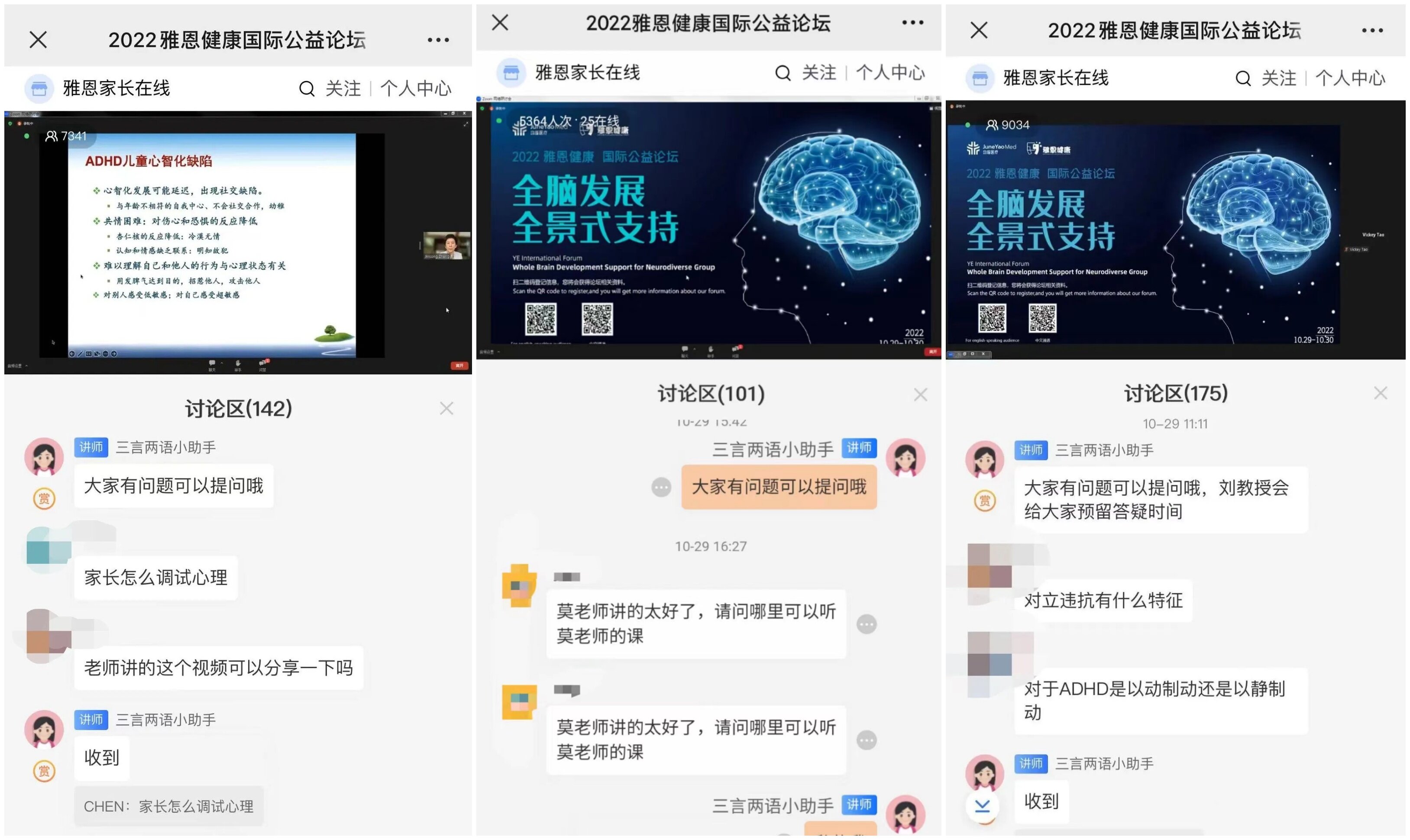This screenshot has height=840, width=1410.
Task: Open the options bubble beside the first 莫老师讲的太好了 message
Action: point(867,624)
